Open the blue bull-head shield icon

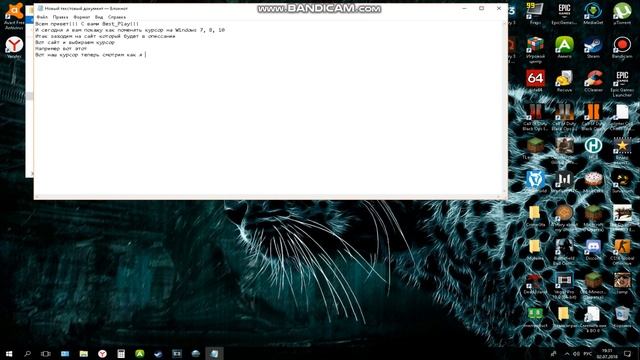pos(535,181)
